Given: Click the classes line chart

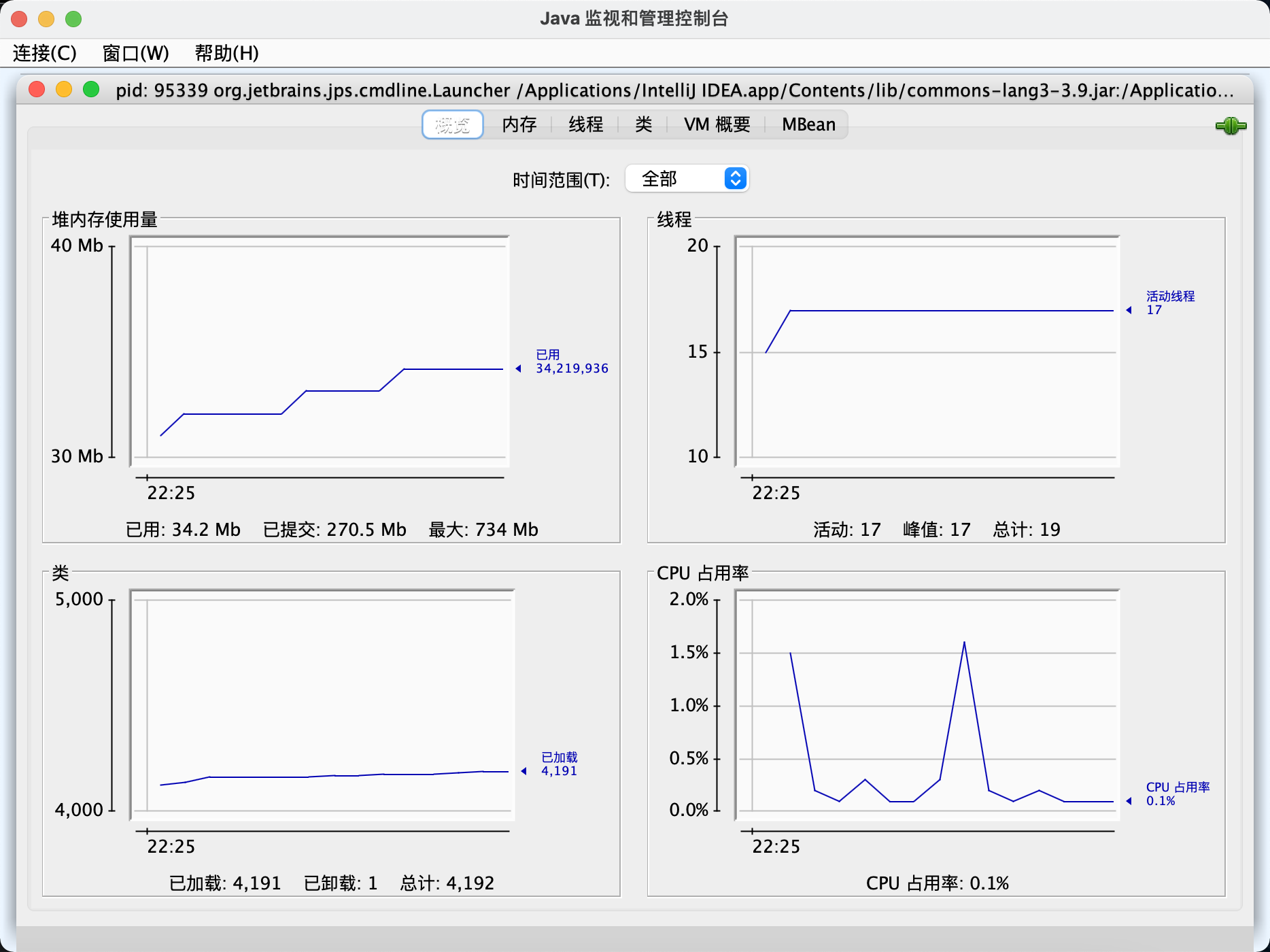Looking at the screenshot, I should (322, 705).
